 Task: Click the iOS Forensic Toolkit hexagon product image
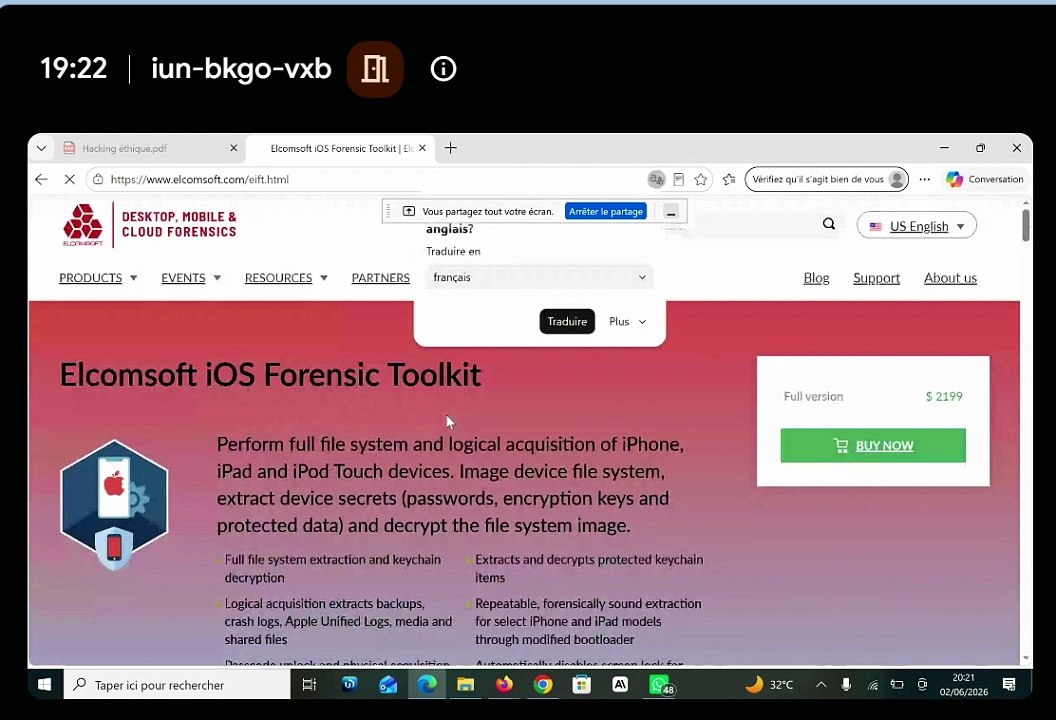(x=114, y=504)
